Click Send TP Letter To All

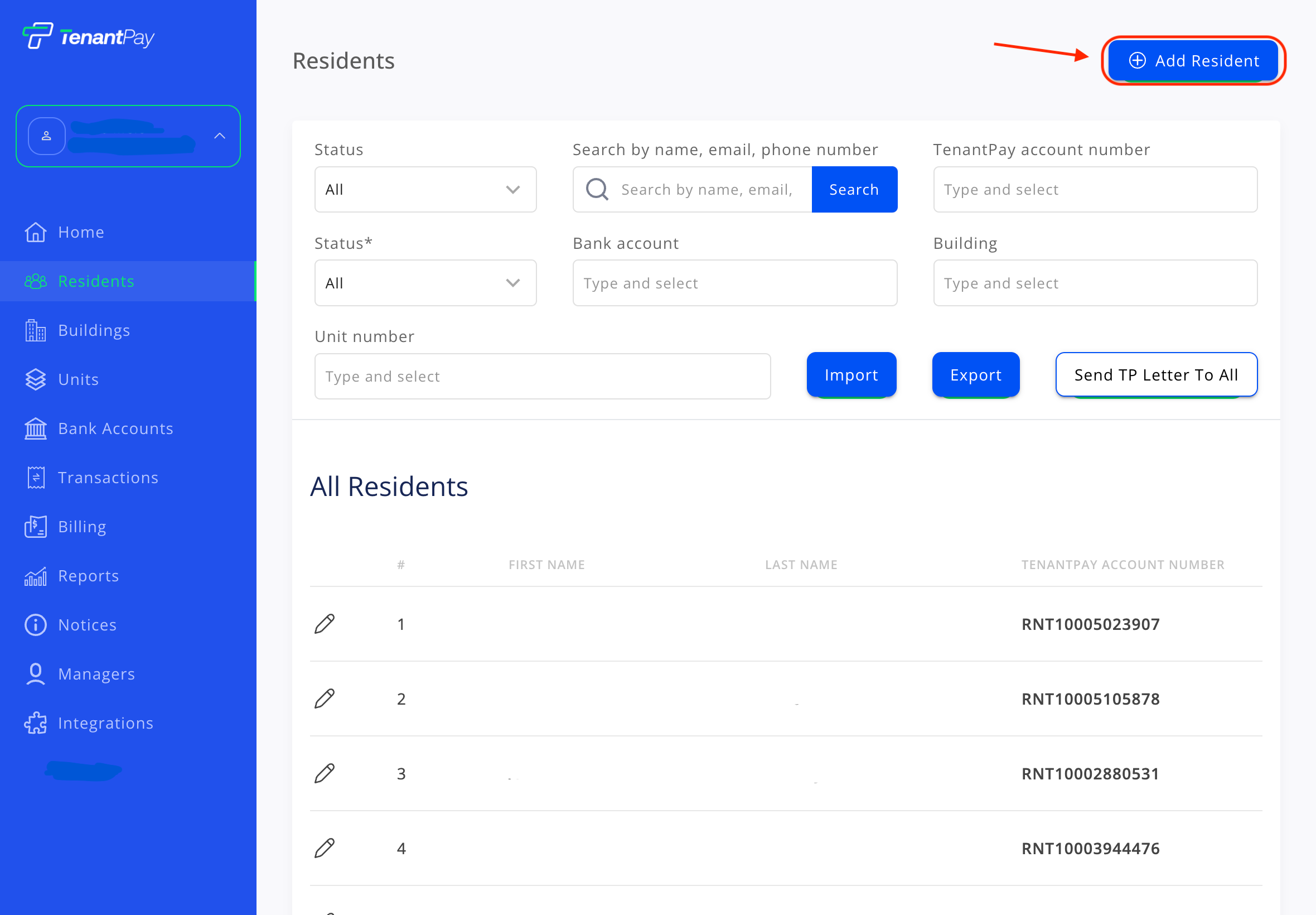1156,375
